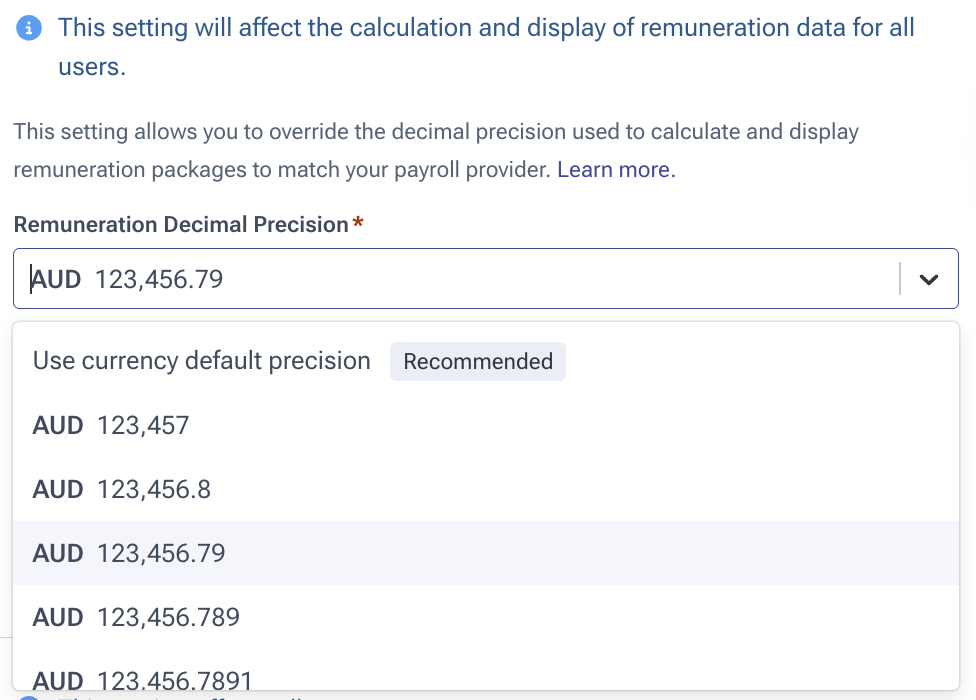This screenshot has height=700, width=976.
Task: Choose the AUD 123,456.789 three-decimal option
Action: coord(136,617)
